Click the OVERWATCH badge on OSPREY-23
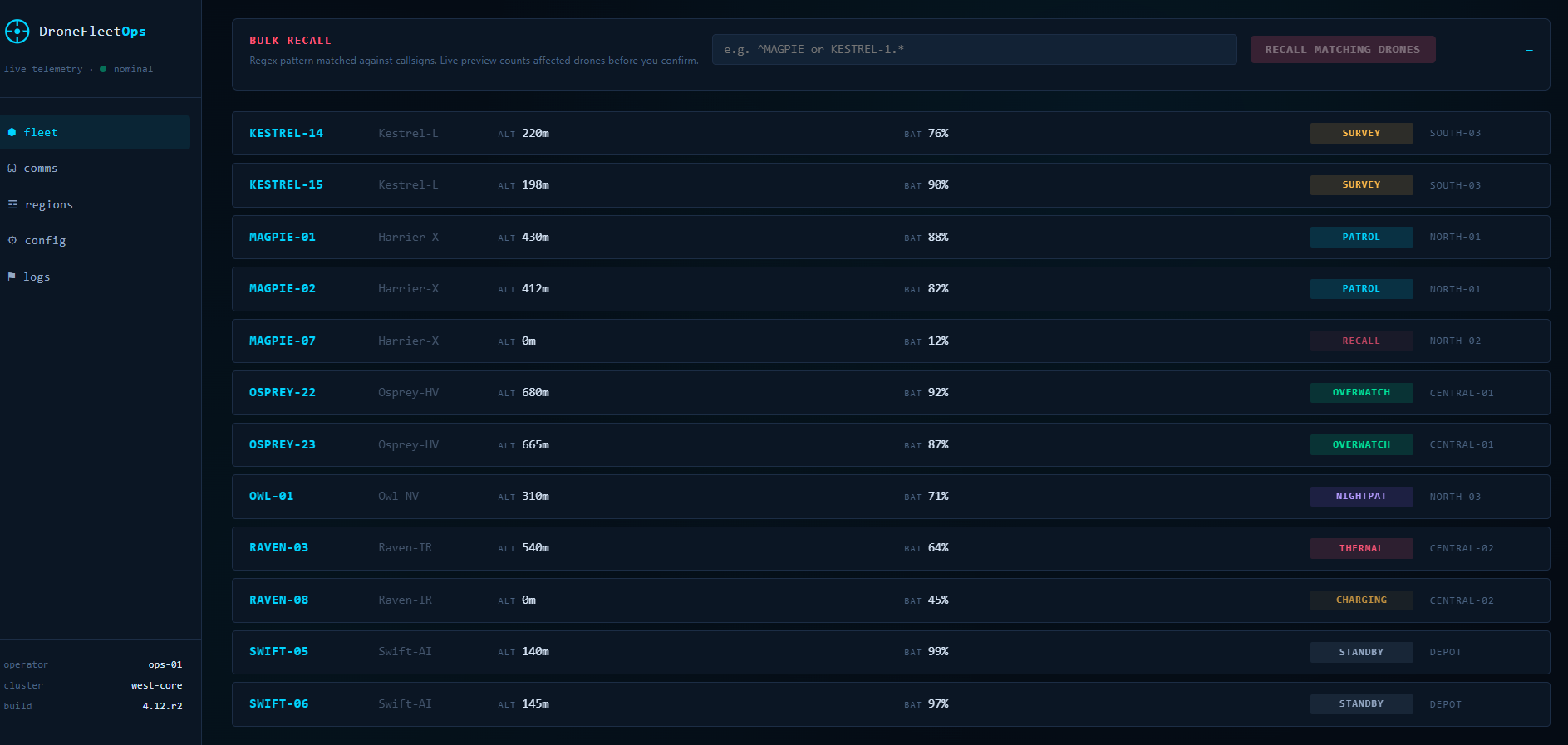1568x745 pixels. 1361,444
